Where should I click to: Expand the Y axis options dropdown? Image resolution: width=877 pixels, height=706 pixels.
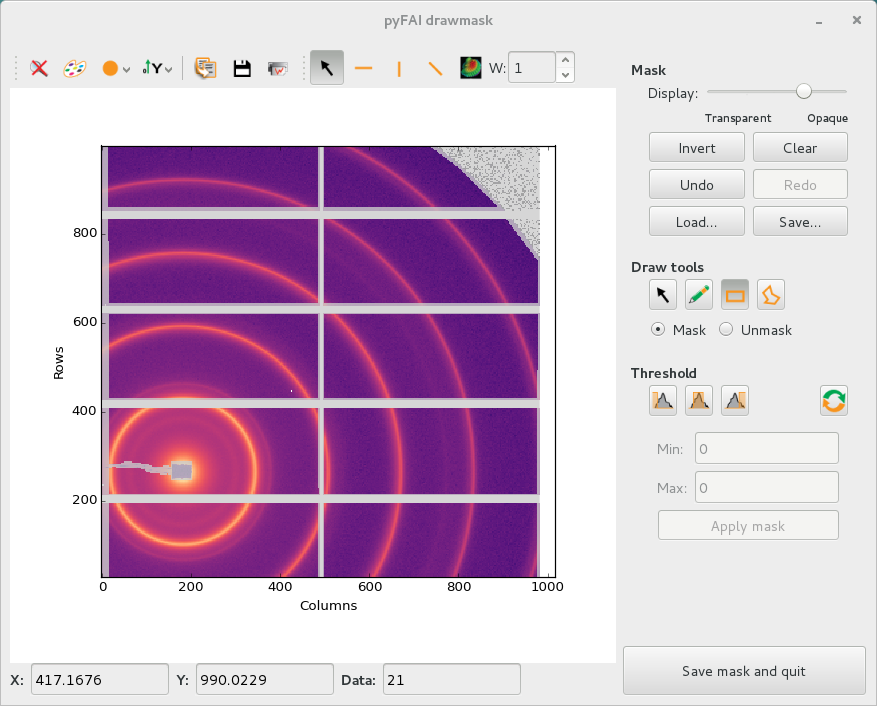(x=157, y=68)
